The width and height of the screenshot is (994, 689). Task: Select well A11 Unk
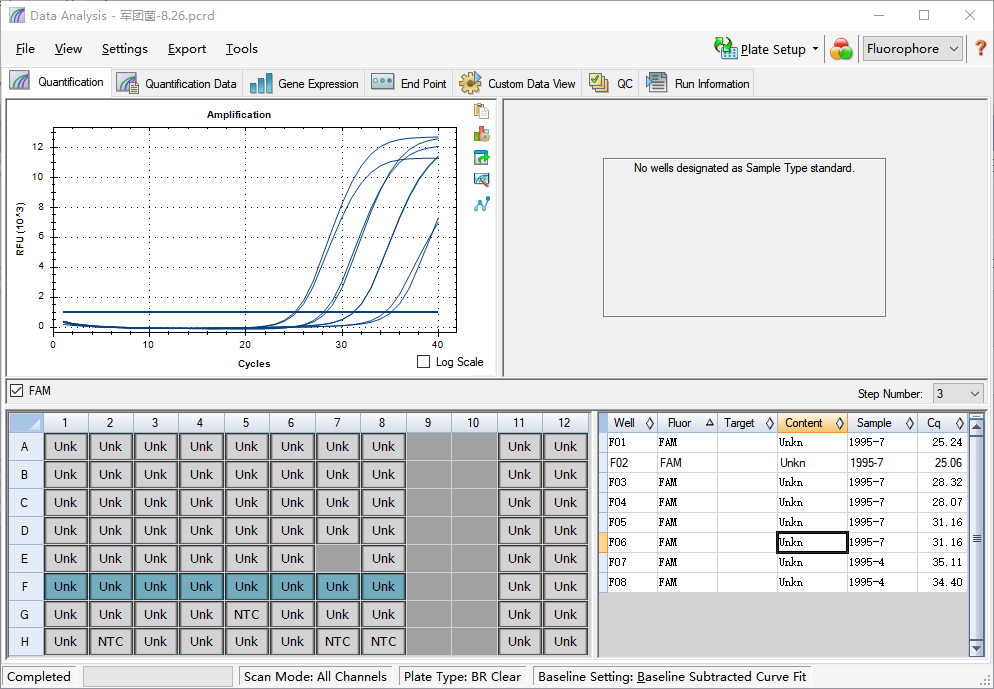click(519, 446)
